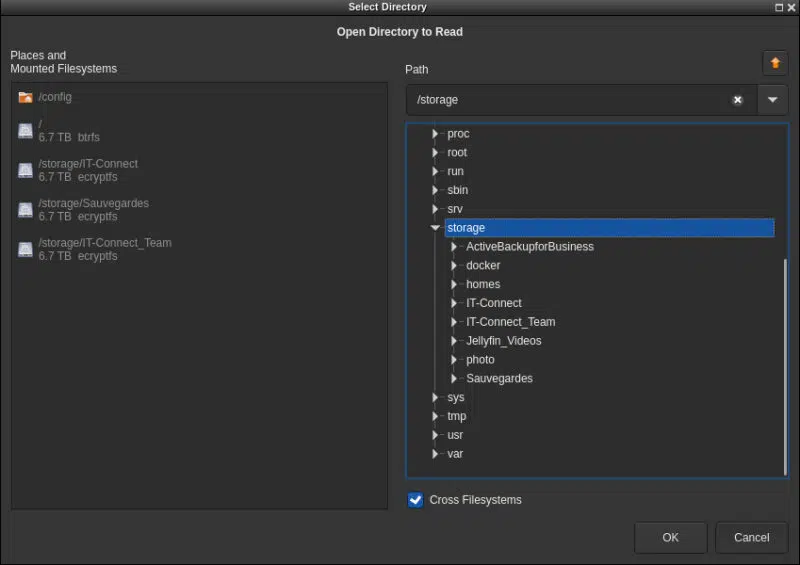Select the Sauvegardes directory in tree

[x=499, y=379]
